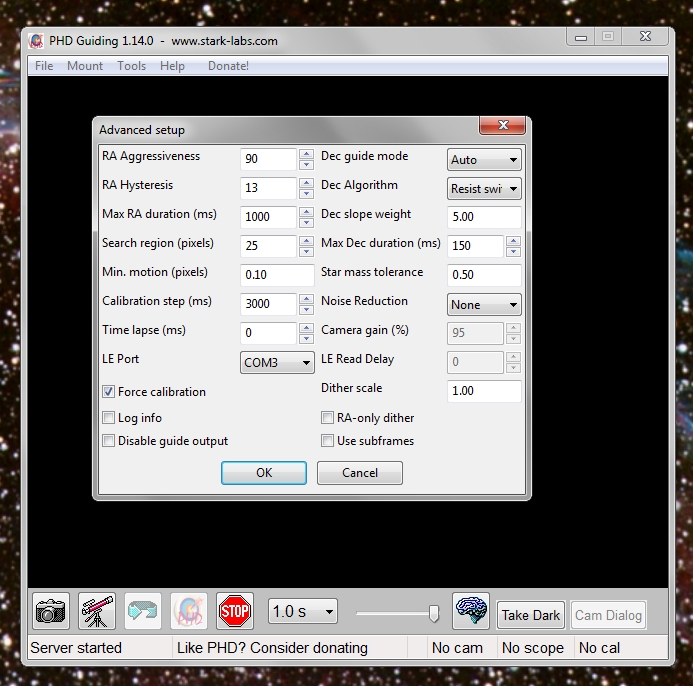The image size is (693, 686).
Task: Increase Max RA duration with up arrow
Action: point(306,212)
